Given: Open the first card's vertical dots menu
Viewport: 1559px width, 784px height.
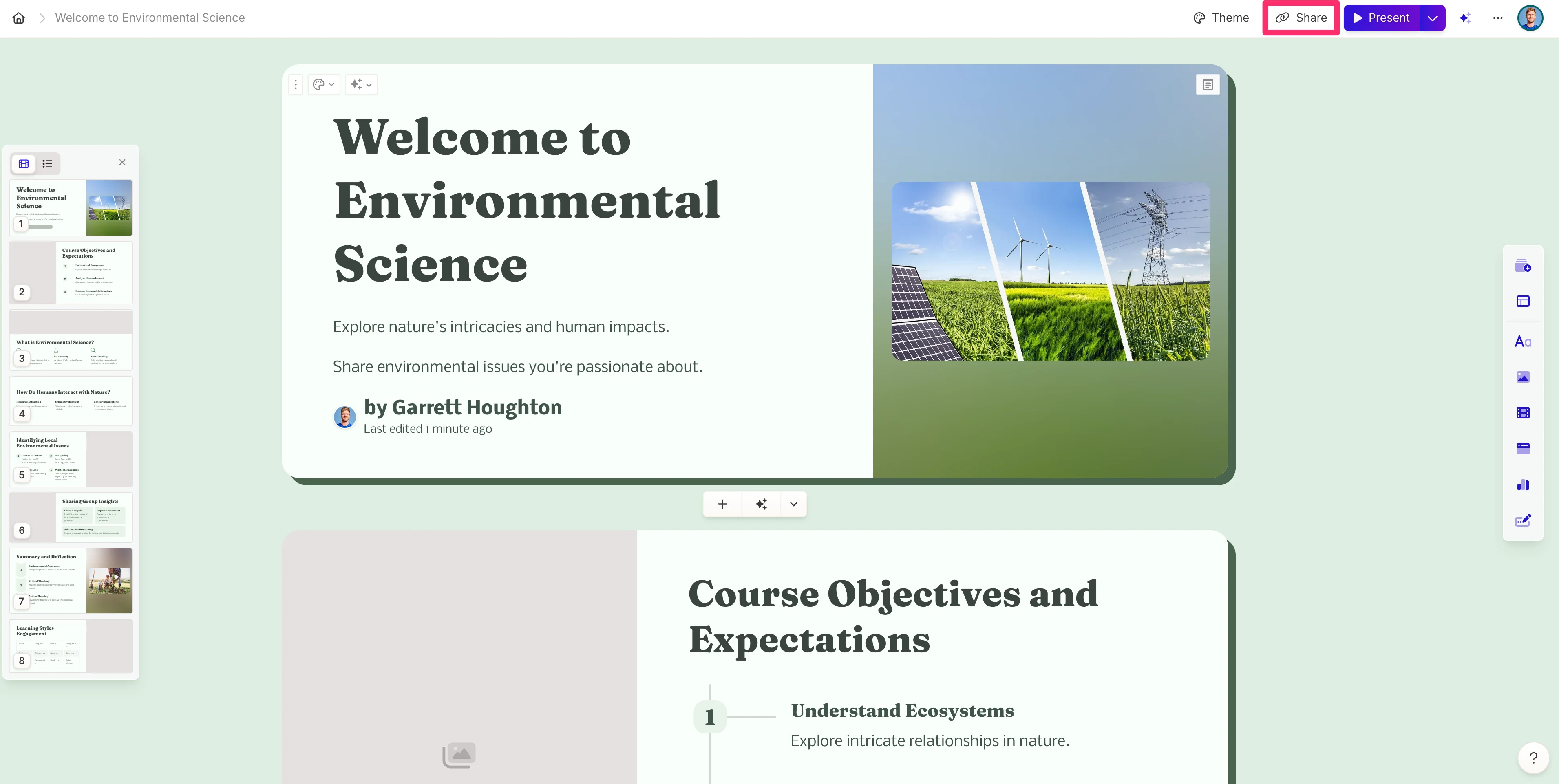Looking at the screenshot, I should (295, 85).
